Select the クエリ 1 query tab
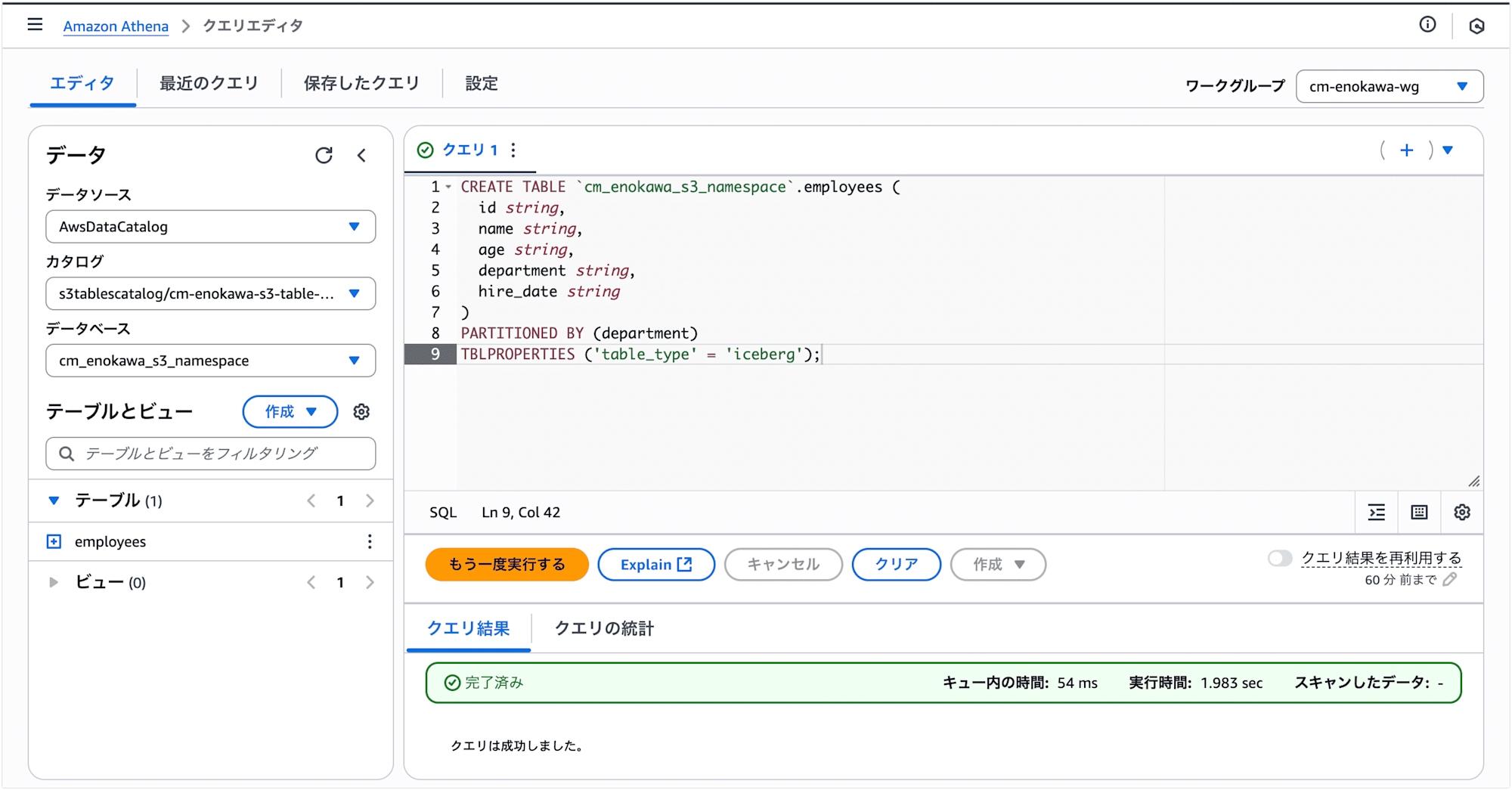The image size is (1512, 790). click(469, 150)
